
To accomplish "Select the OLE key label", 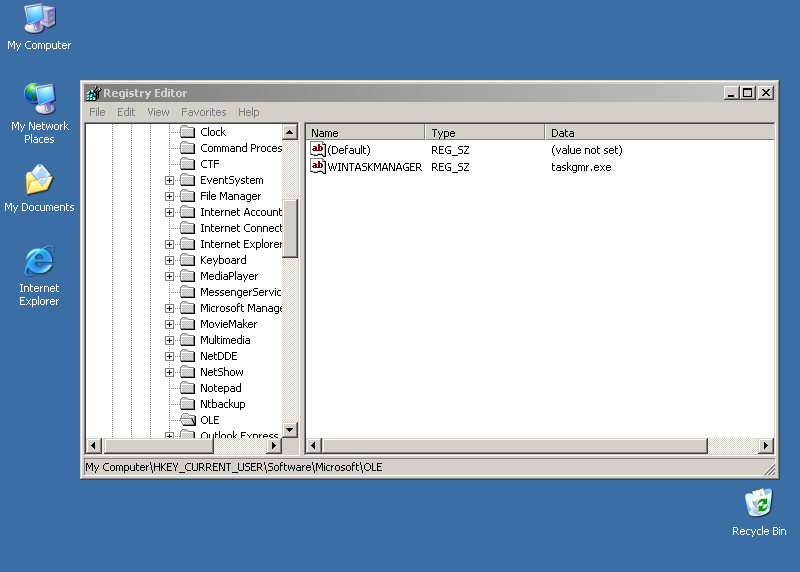I will (x=210, y=420).
